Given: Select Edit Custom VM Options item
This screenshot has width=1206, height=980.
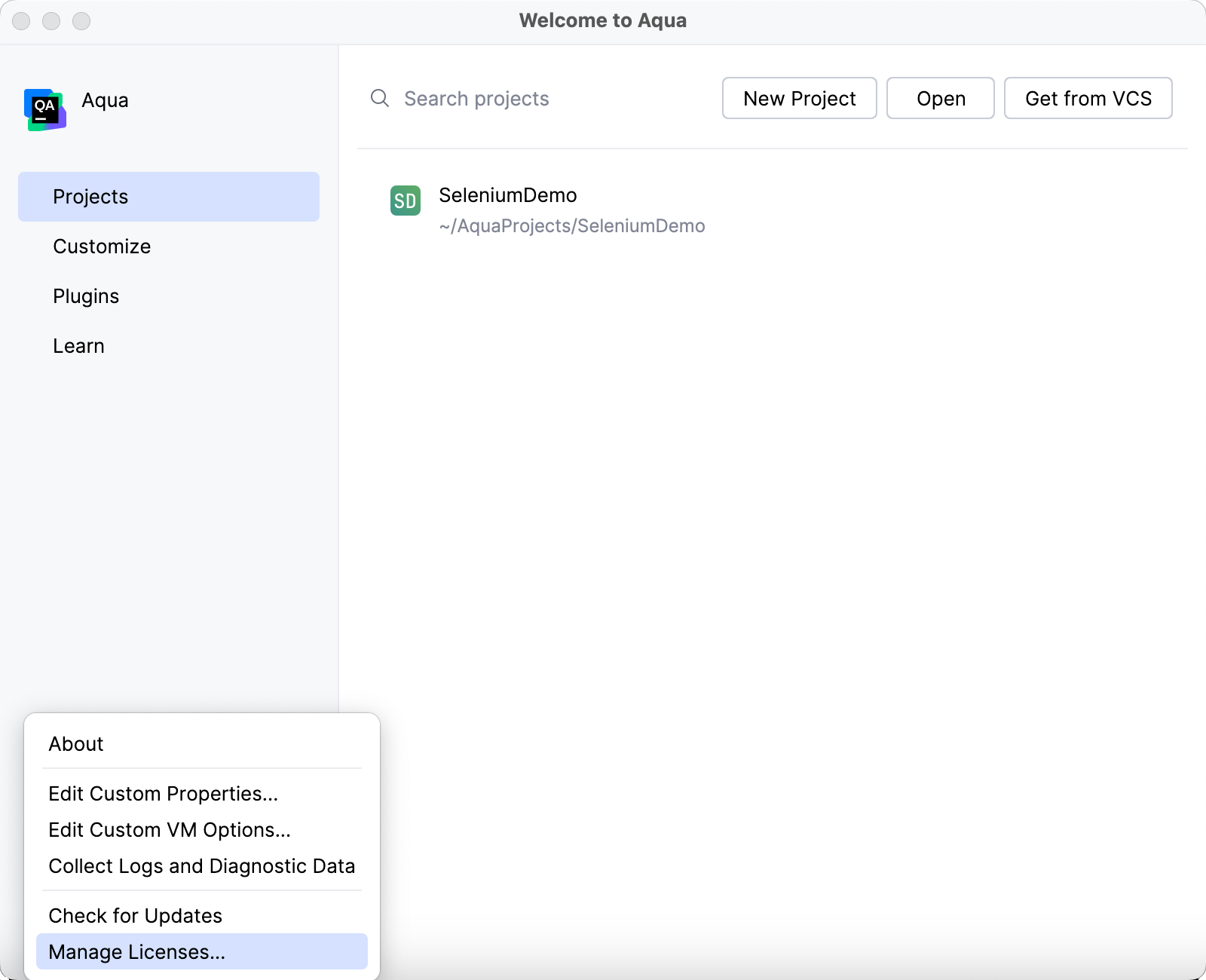Looking at the screenshot, I should pyautogui.click(x=202, y=830).
